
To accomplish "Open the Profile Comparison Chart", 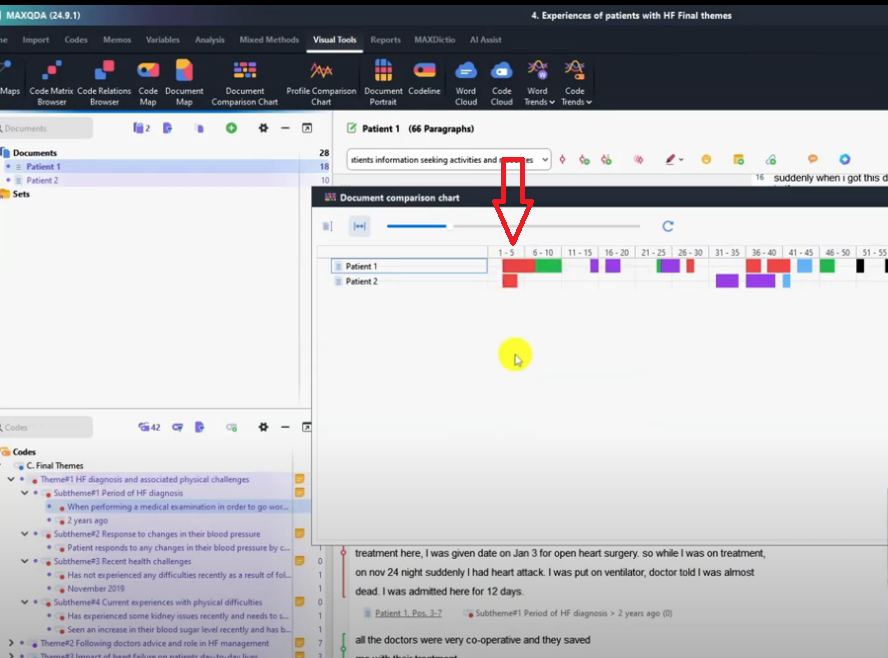I will pyautogui.click(x=321, y=83).
